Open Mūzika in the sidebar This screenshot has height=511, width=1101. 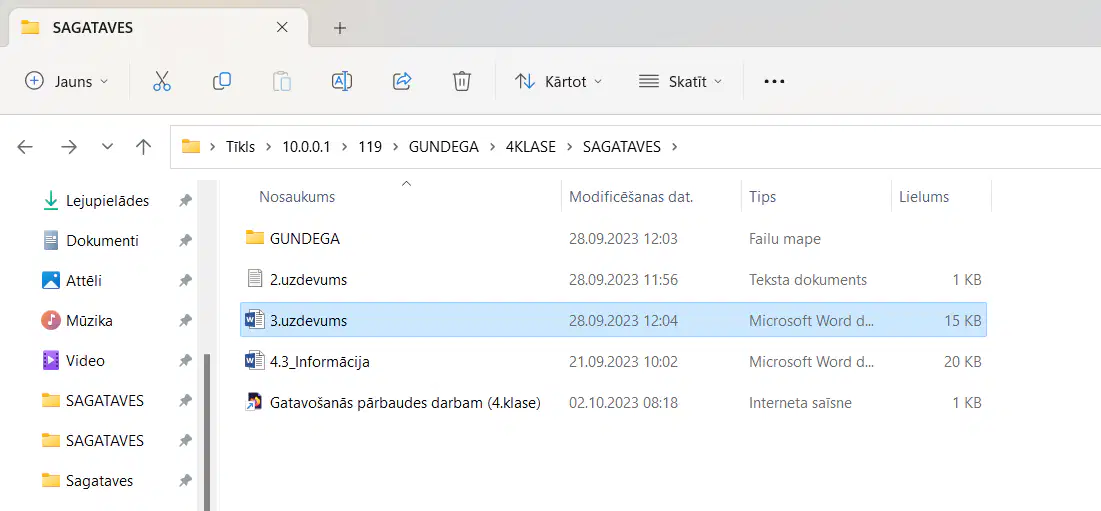(89, 321)
